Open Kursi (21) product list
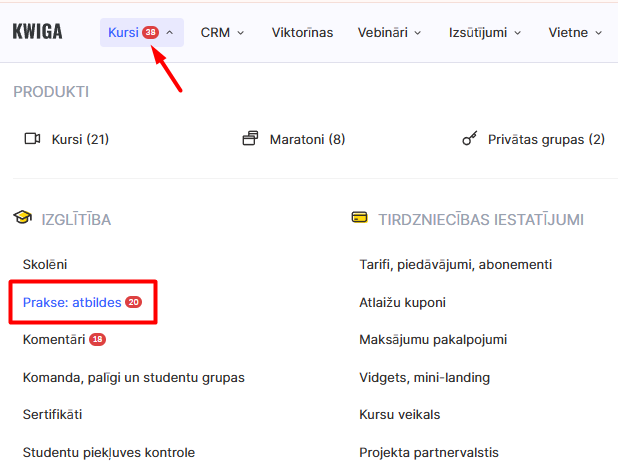 pos(80,139)
